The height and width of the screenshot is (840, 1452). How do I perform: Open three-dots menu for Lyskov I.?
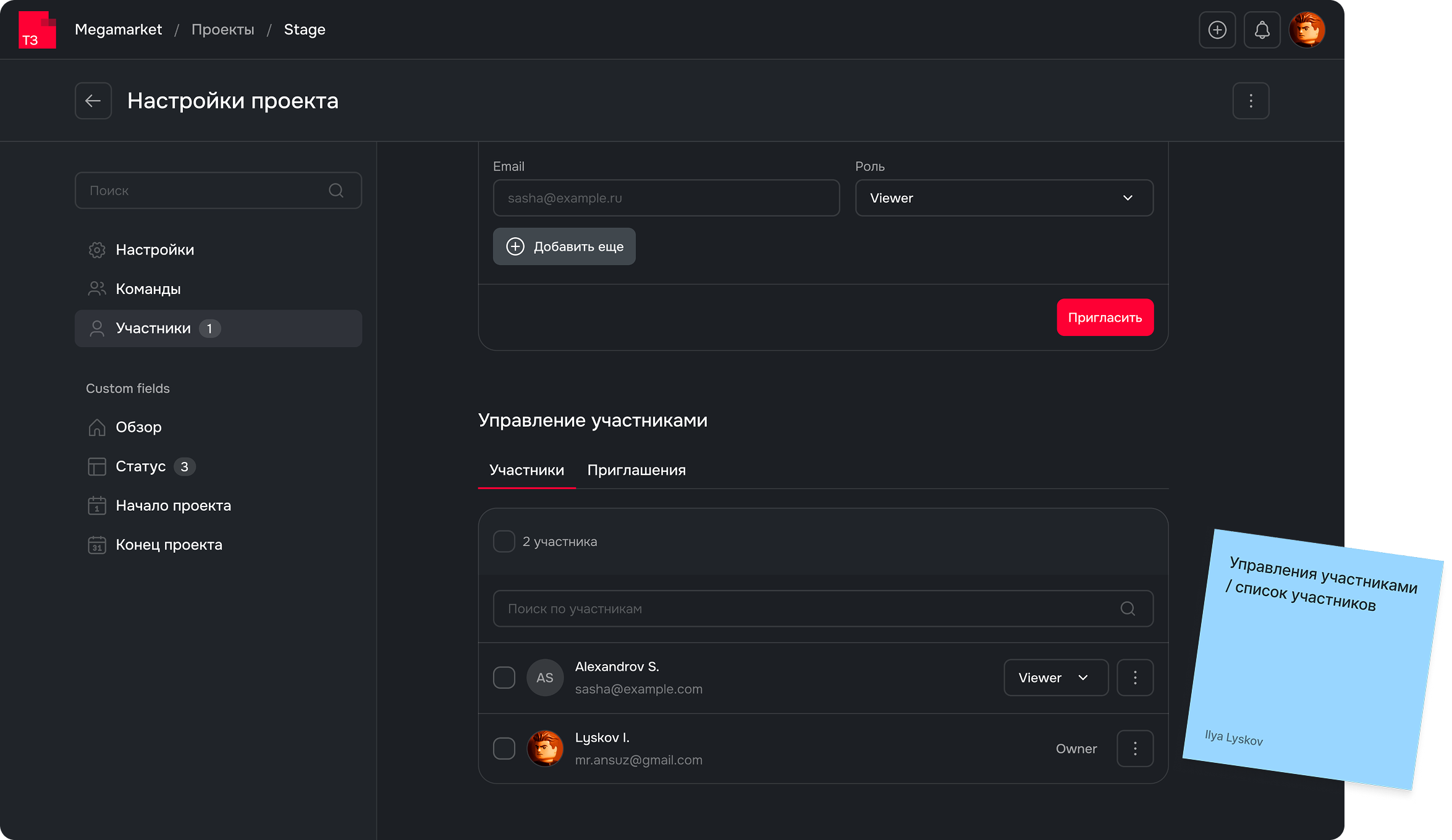(x=1135, y=749)
